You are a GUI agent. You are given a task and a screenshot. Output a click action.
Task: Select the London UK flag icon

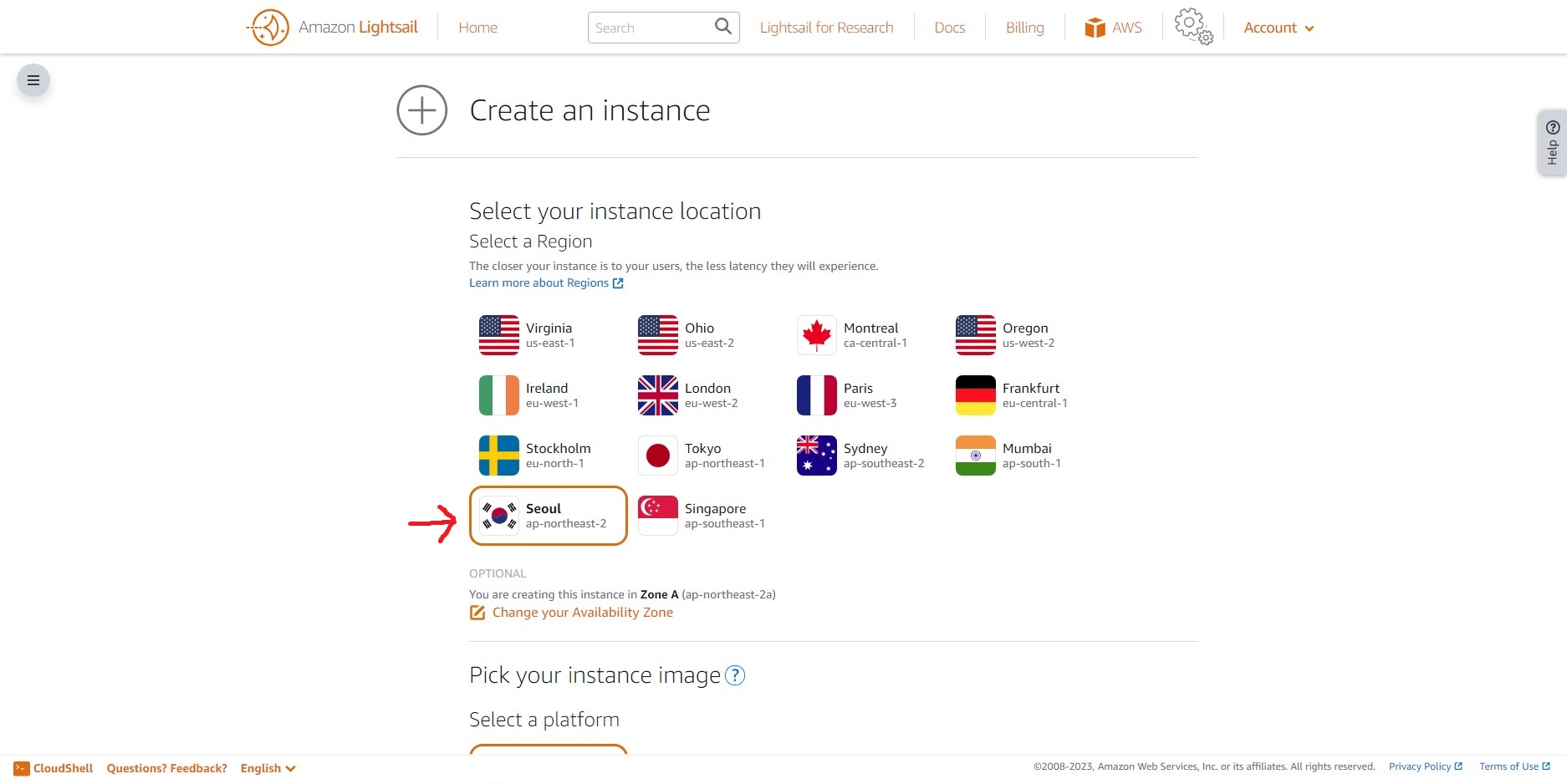[658, 395]
